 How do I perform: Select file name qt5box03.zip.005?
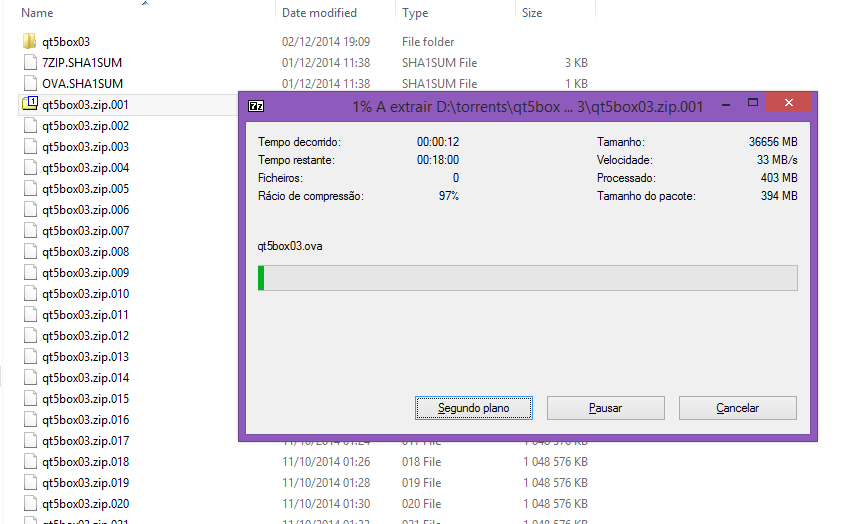(85, 189)
